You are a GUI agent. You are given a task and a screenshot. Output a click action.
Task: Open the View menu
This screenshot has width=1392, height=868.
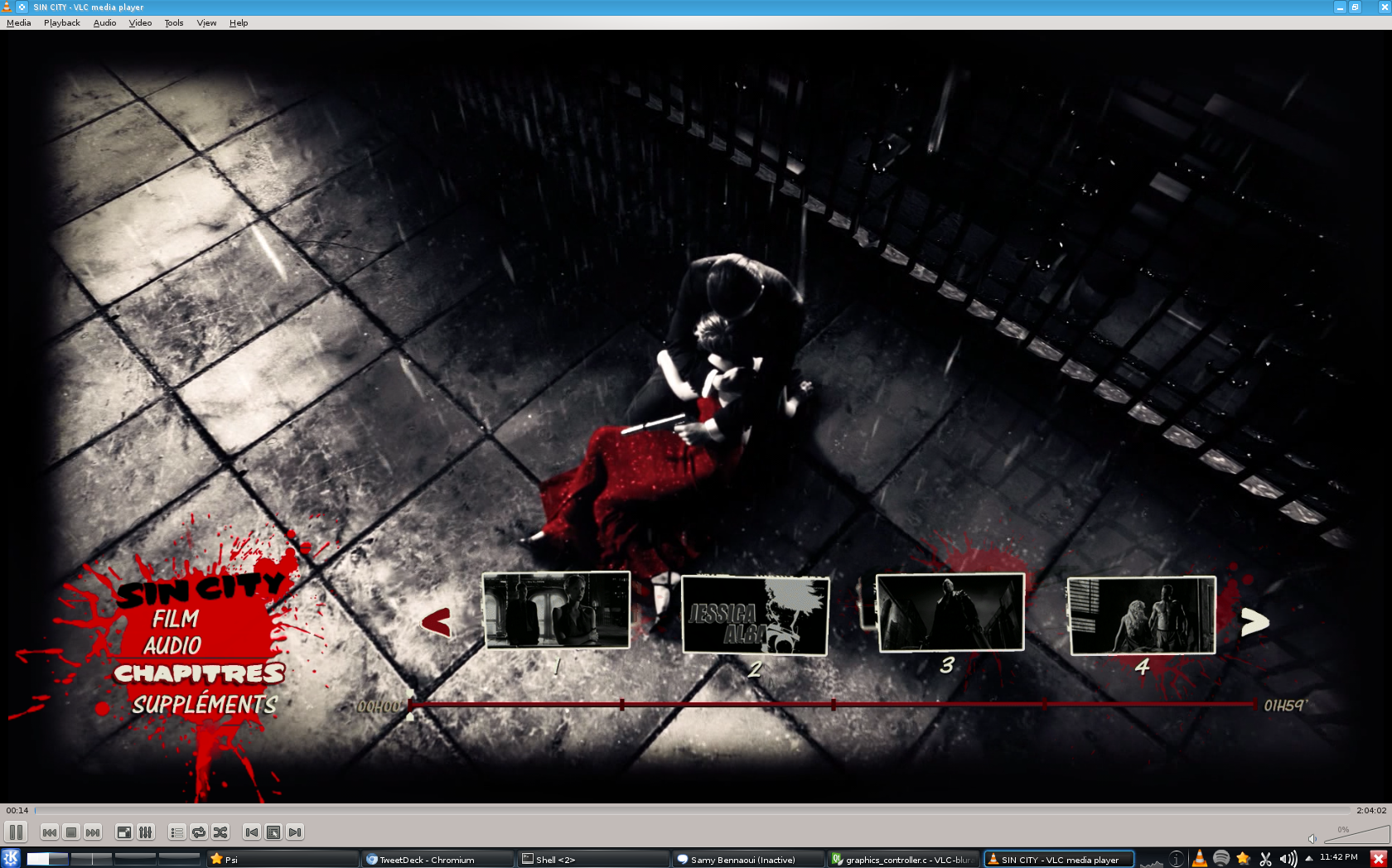click(x=206, y=22)
